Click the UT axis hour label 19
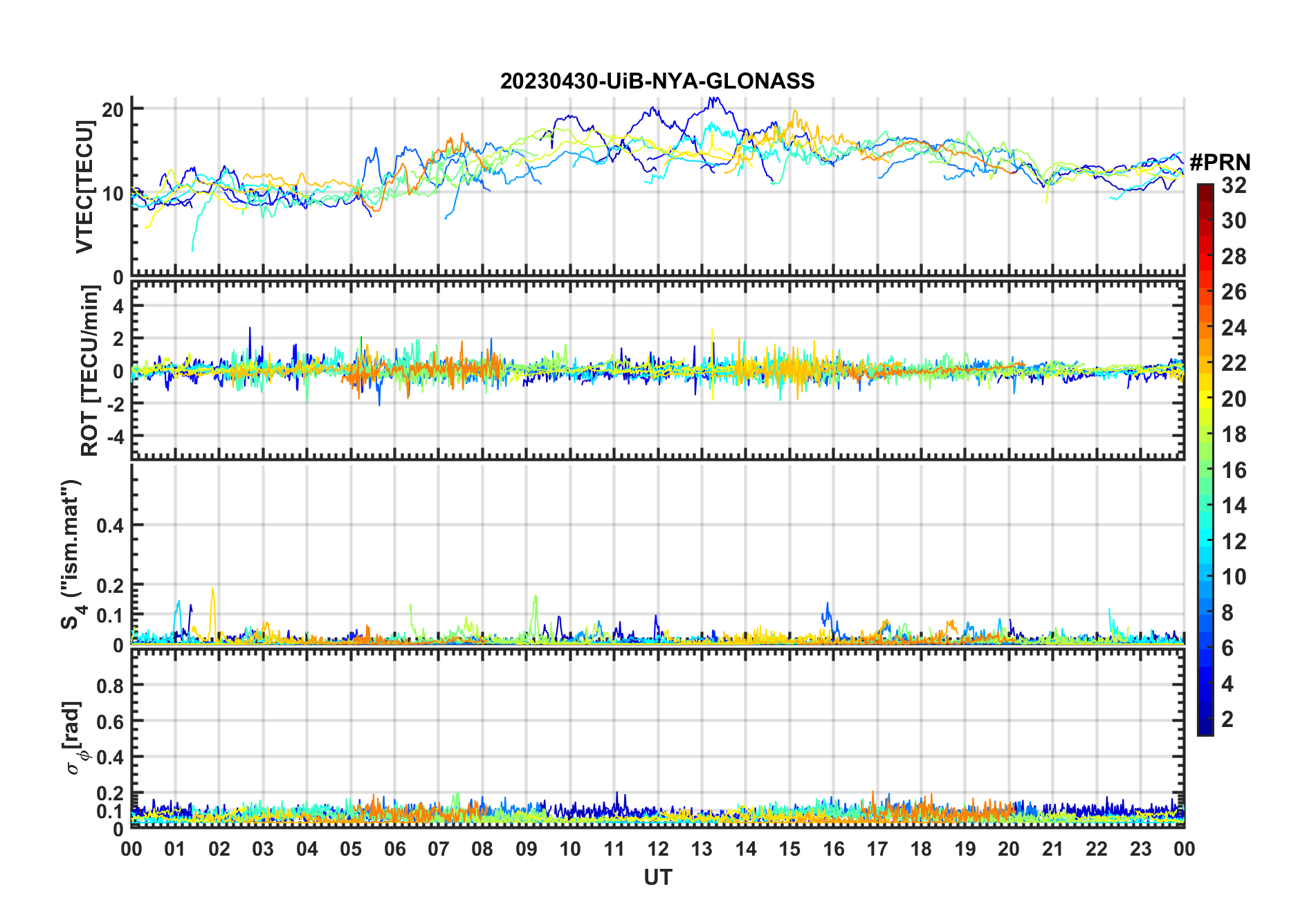1316x920 pixels. [x=965, y=849]
